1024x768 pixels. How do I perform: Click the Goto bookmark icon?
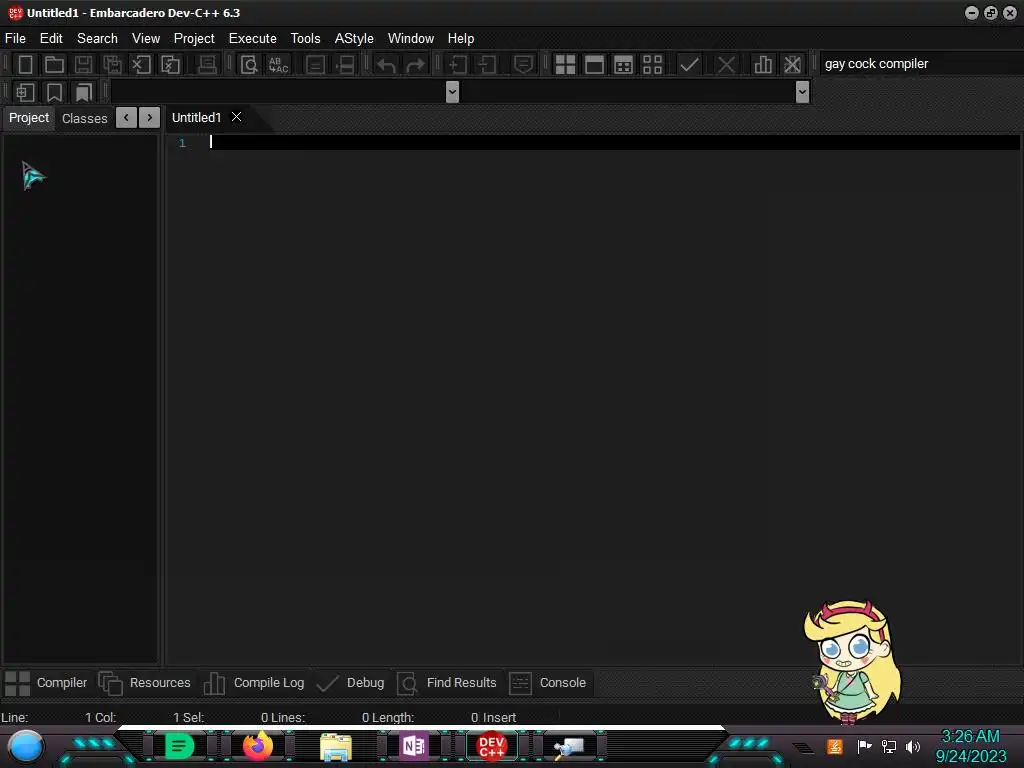pos(84,92)
